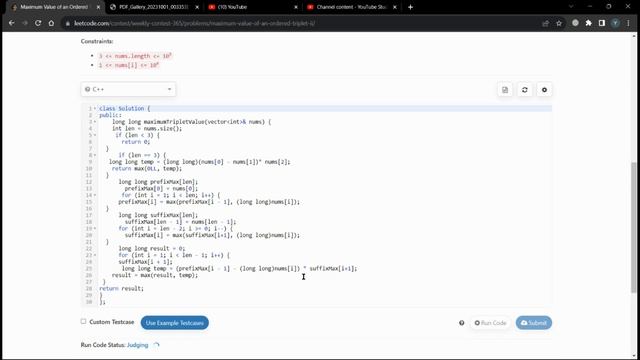Submit the solution
The height and width of the screenshot is (360, 640).
click(x=533, y=323)
